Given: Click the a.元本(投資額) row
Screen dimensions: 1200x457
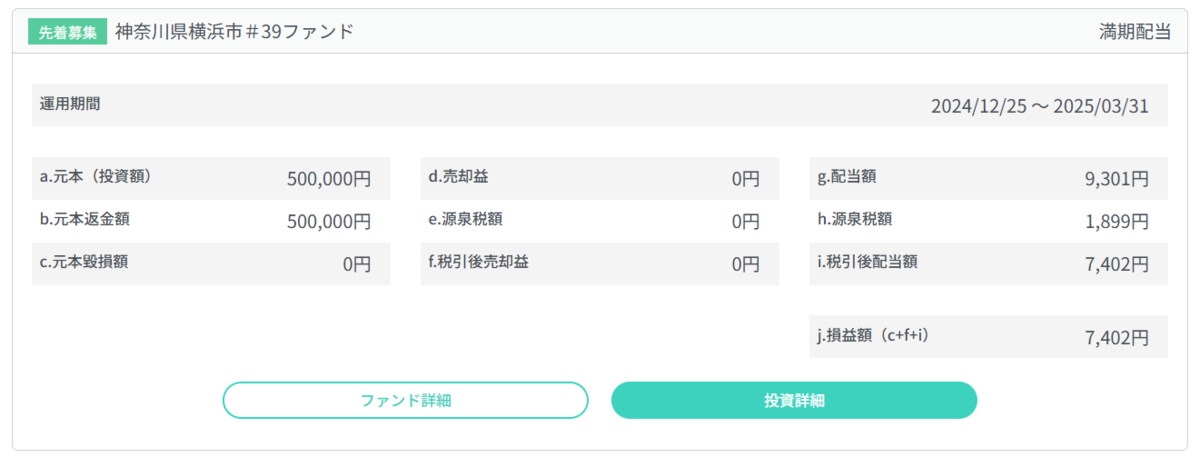Looking at the screenshot, I should click(x=211, y=178).
